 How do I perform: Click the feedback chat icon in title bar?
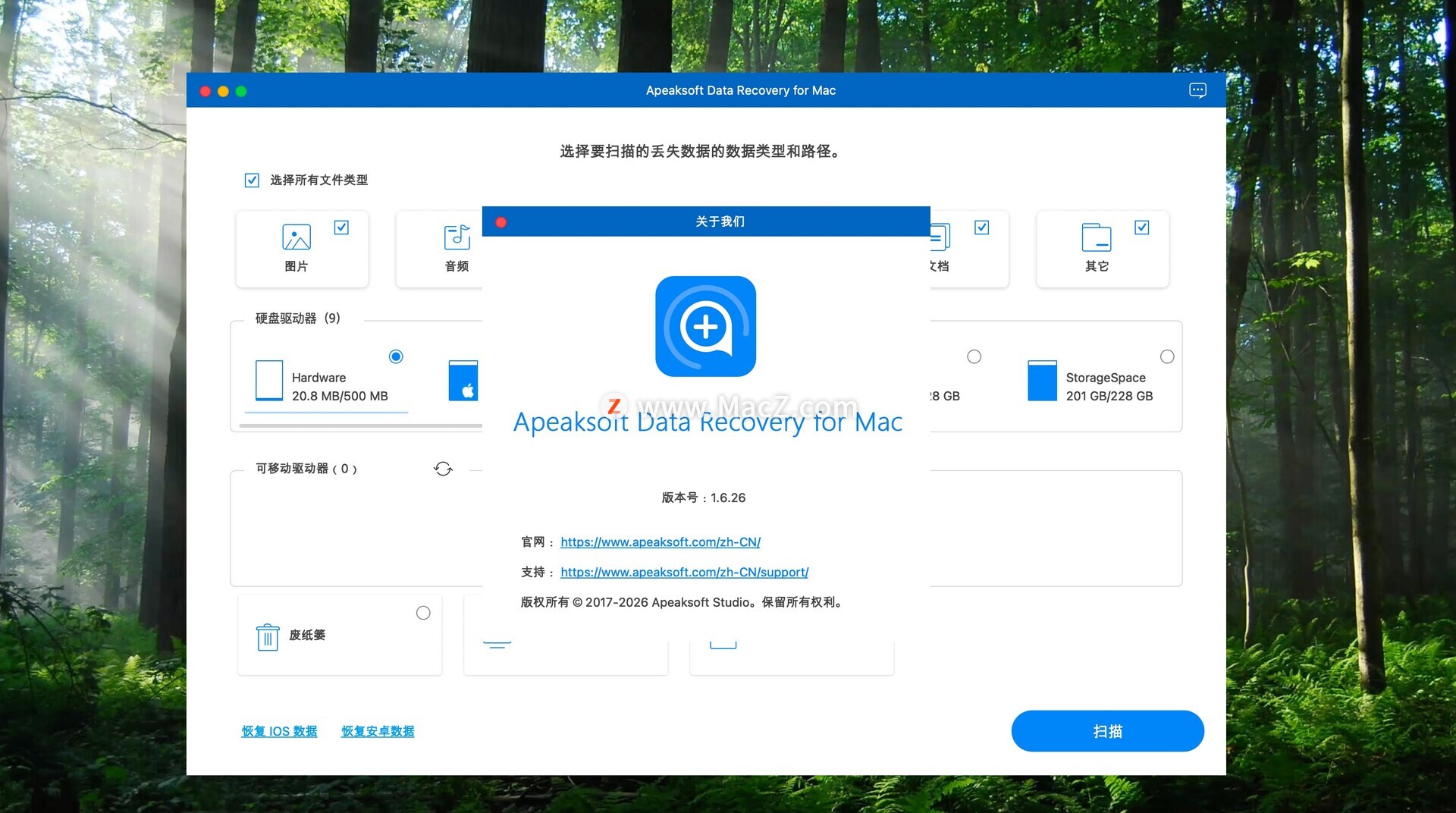[1197, 90]
